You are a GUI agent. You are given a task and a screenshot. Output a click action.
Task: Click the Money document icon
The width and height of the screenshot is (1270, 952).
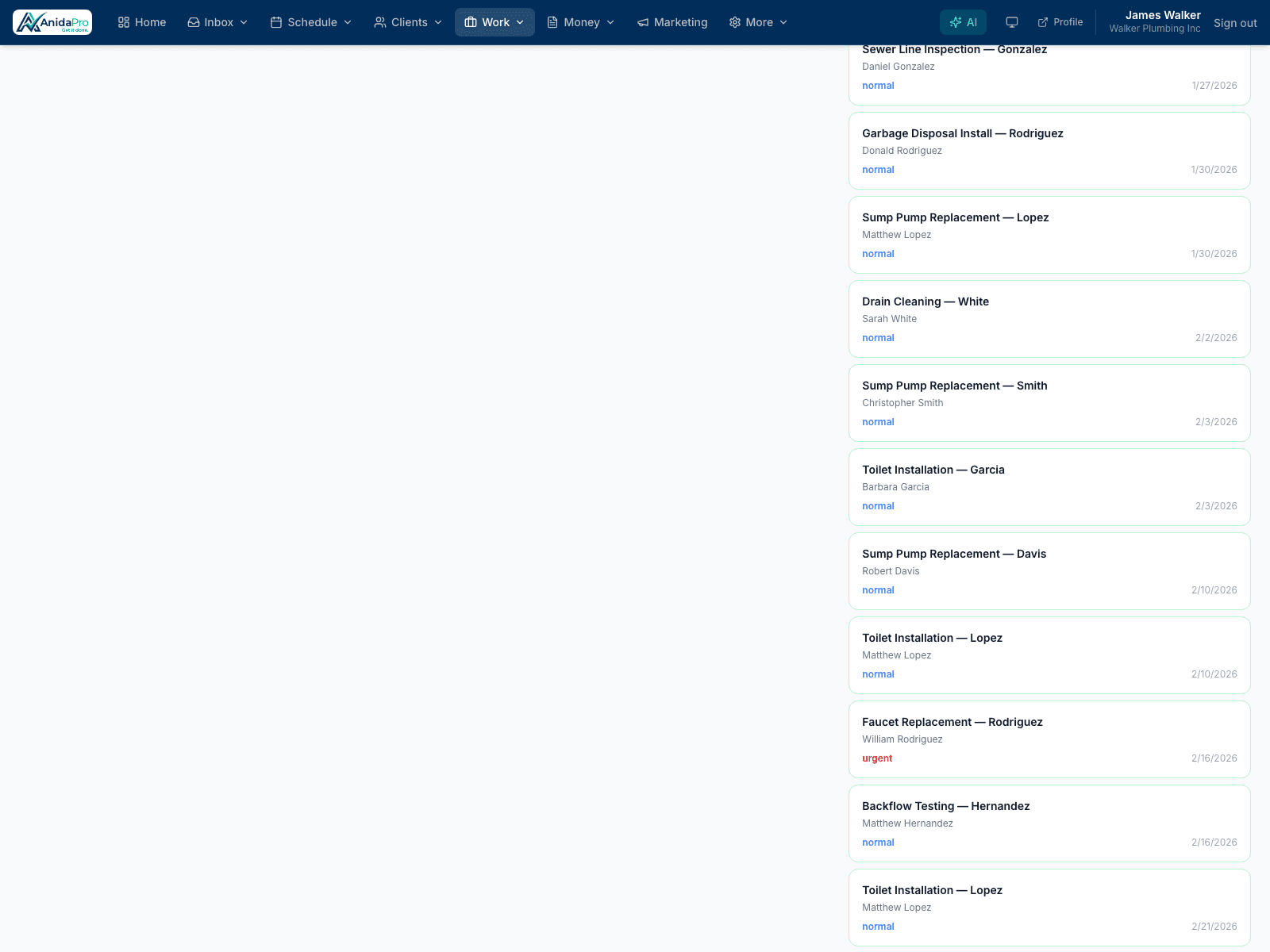pos(552,22)
